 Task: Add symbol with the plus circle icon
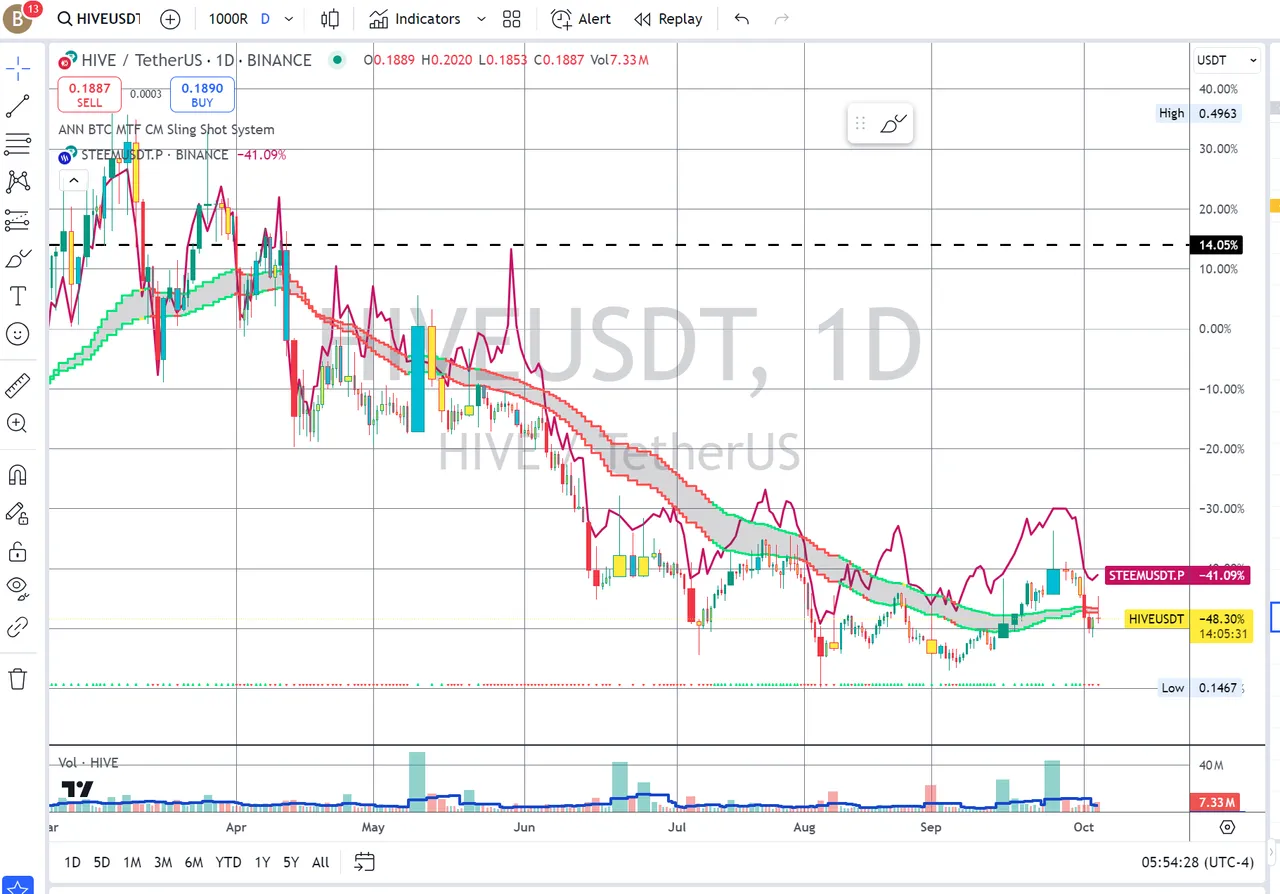tap(171, 19)
